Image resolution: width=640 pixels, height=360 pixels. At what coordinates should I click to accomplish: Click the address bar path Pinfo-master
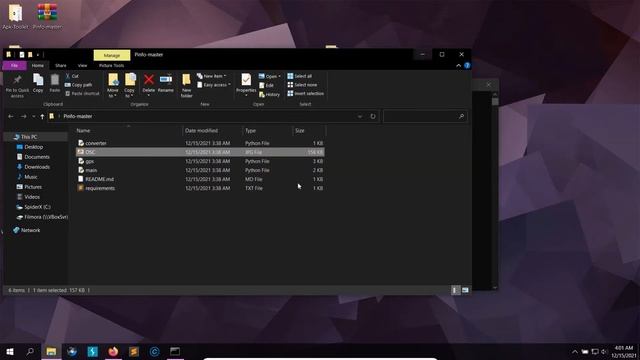coord(78,116)
